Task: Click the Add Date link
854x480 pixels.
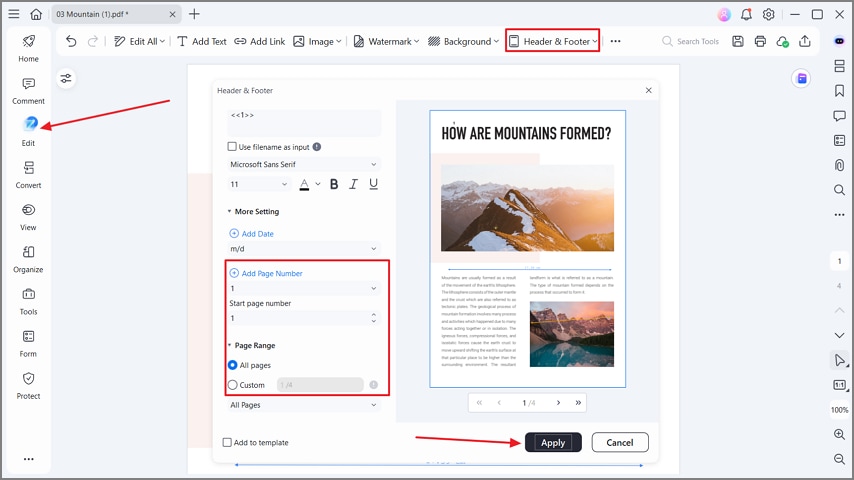Action: coord(252,234)
